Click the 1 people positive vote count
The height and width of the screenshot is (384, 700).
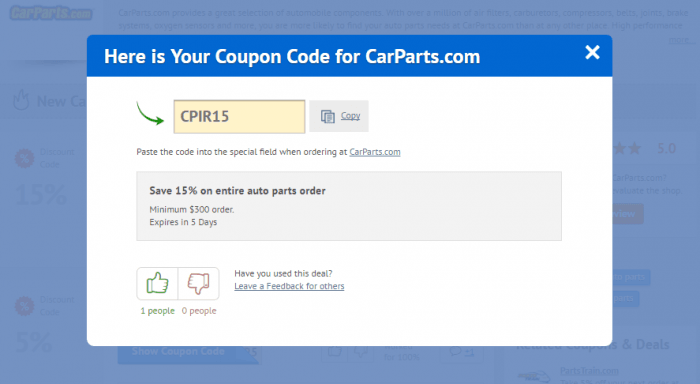(157, 311)
